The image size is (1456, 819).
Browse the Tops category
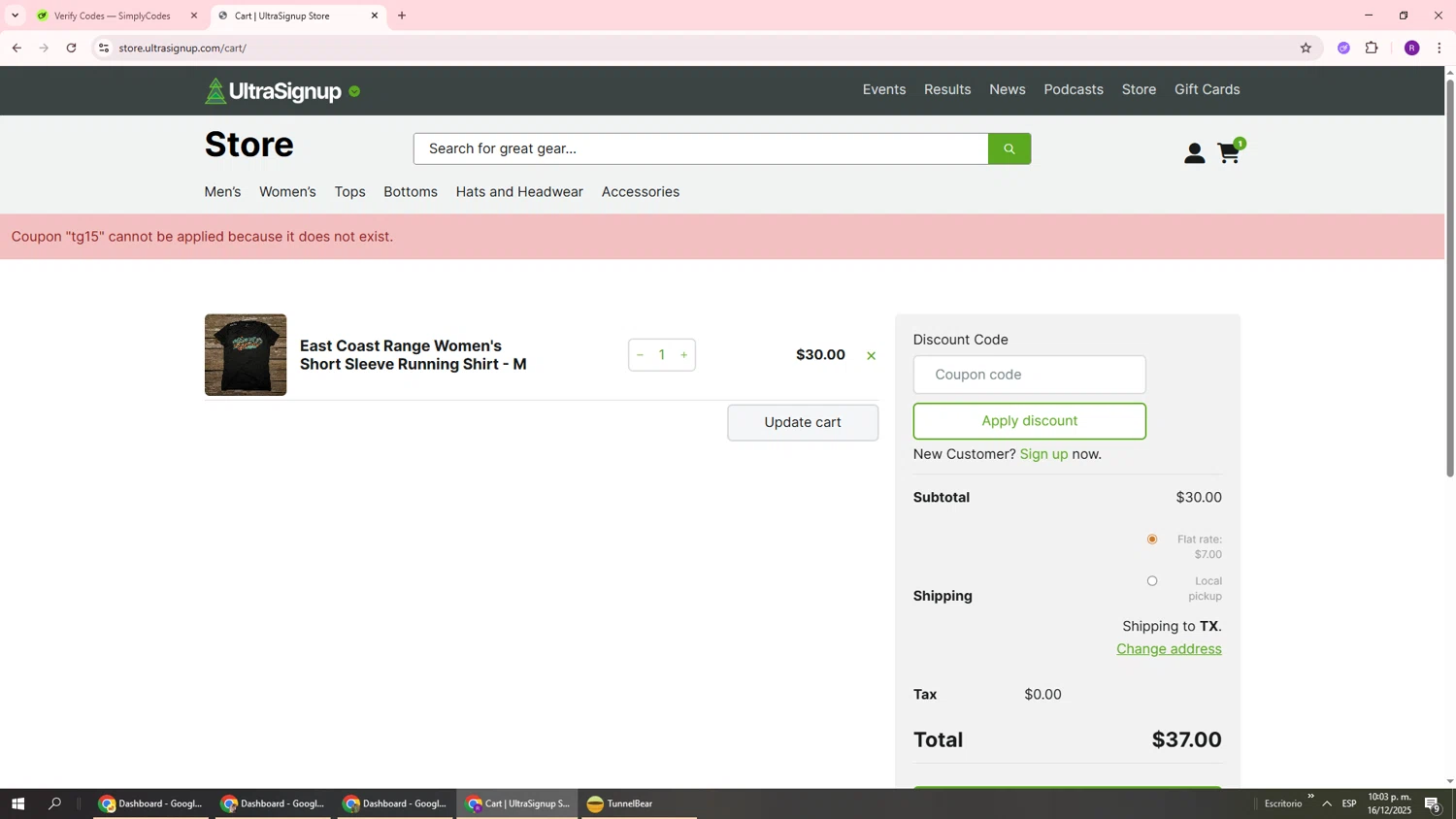[x=349, y=192]
